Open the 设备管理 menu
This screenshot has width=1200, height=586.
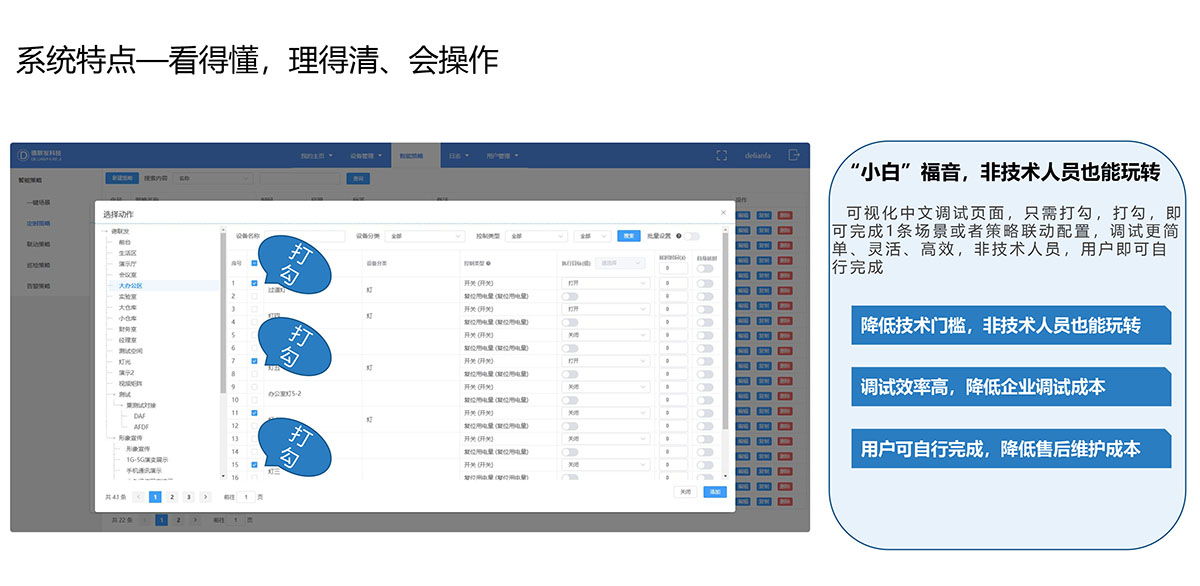362,156
